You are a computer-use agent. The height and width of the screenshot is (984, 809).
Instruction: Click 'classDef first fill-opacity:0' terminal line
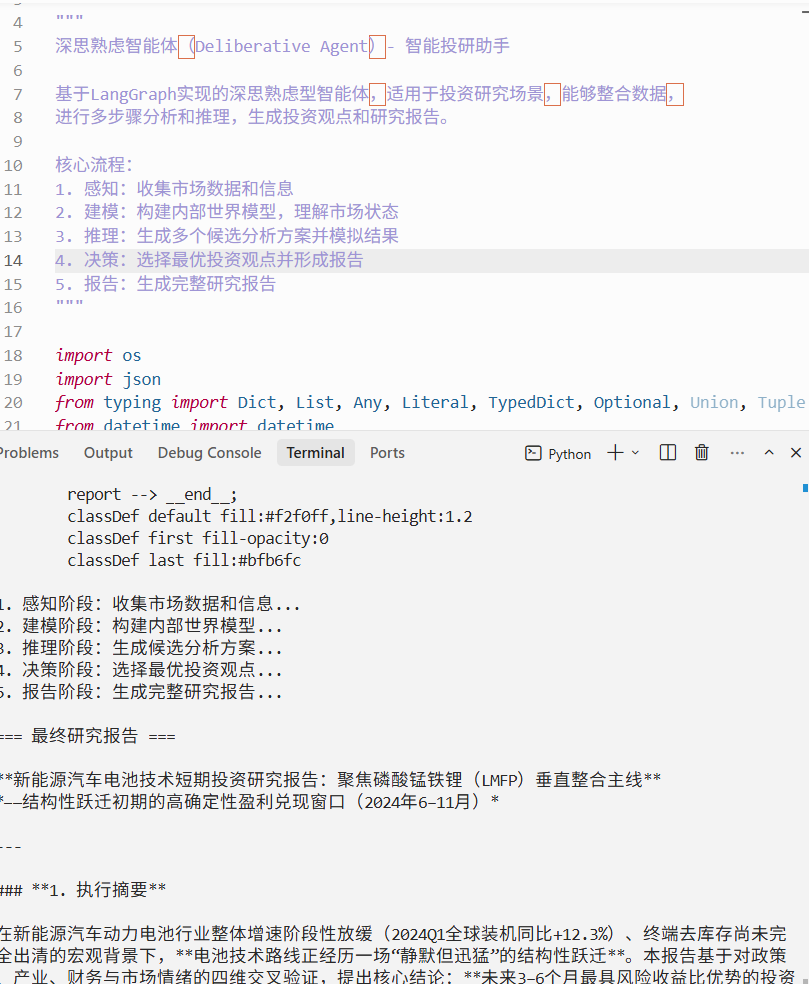pos(198,538)
